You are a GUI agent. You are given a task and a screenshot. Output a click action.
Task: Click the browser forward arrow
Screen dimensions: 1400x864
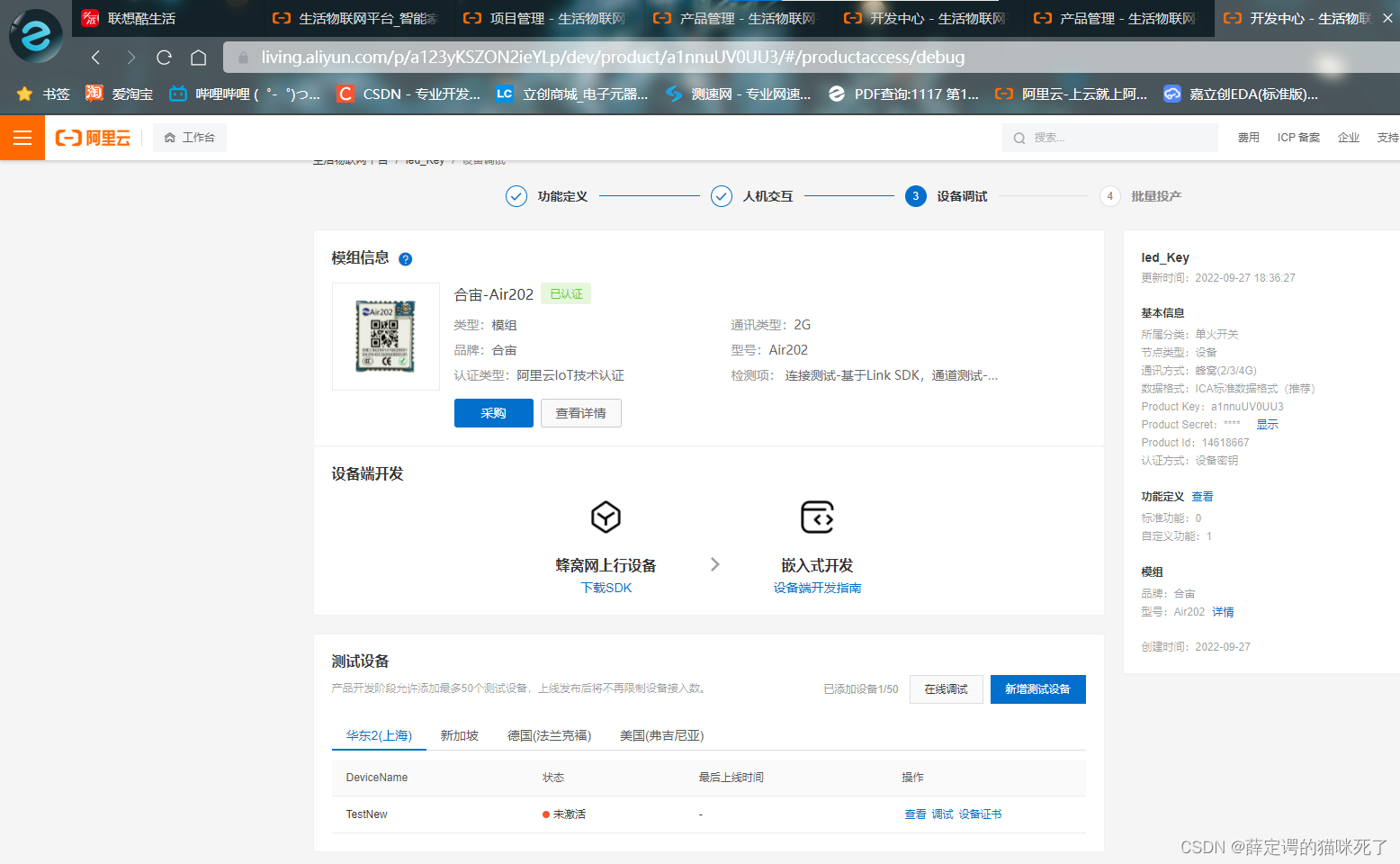(130, 58)
